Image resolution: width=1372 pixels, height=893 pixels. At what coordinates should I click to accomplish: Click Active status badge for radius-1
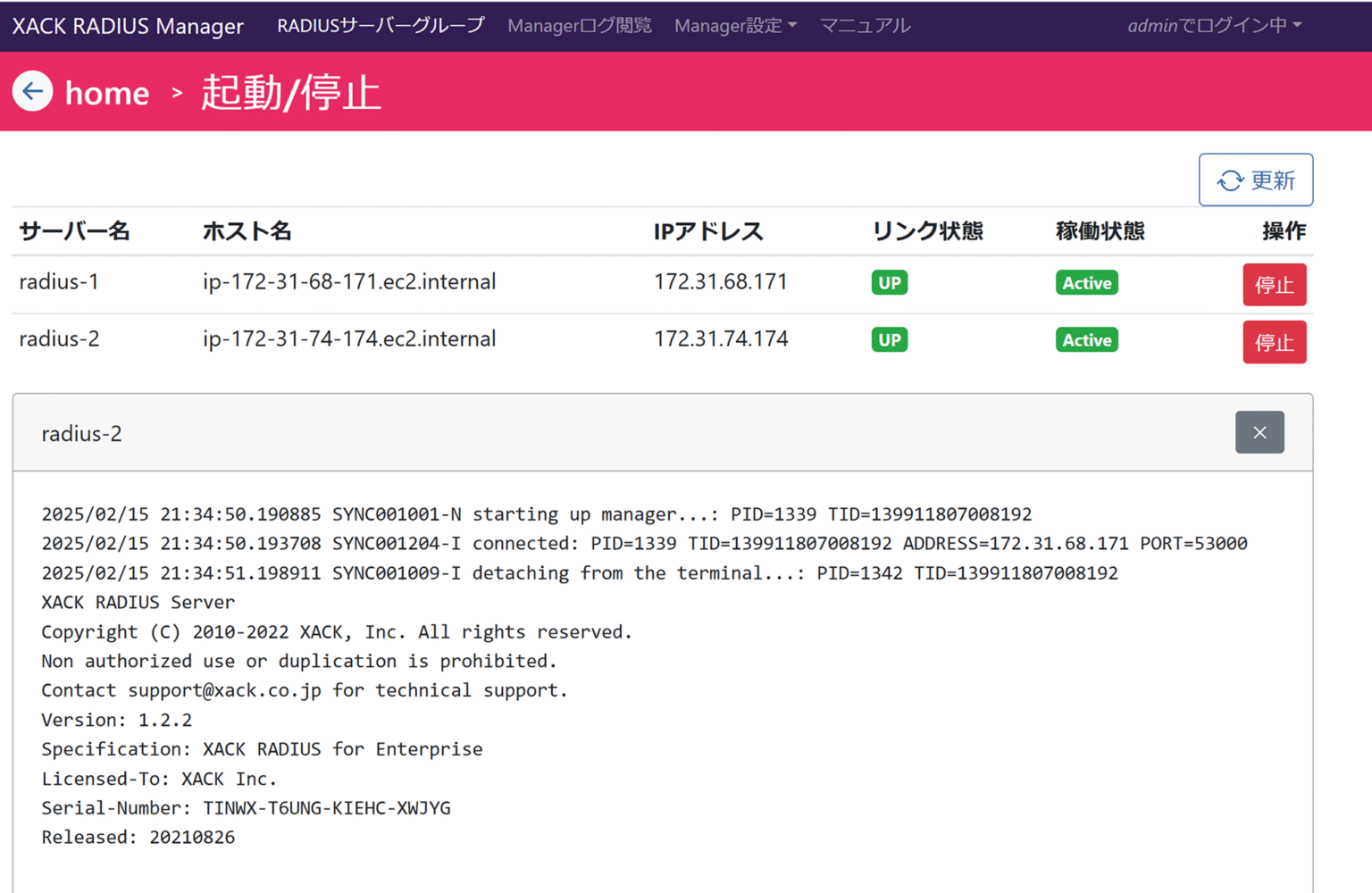coord(1086,283)
